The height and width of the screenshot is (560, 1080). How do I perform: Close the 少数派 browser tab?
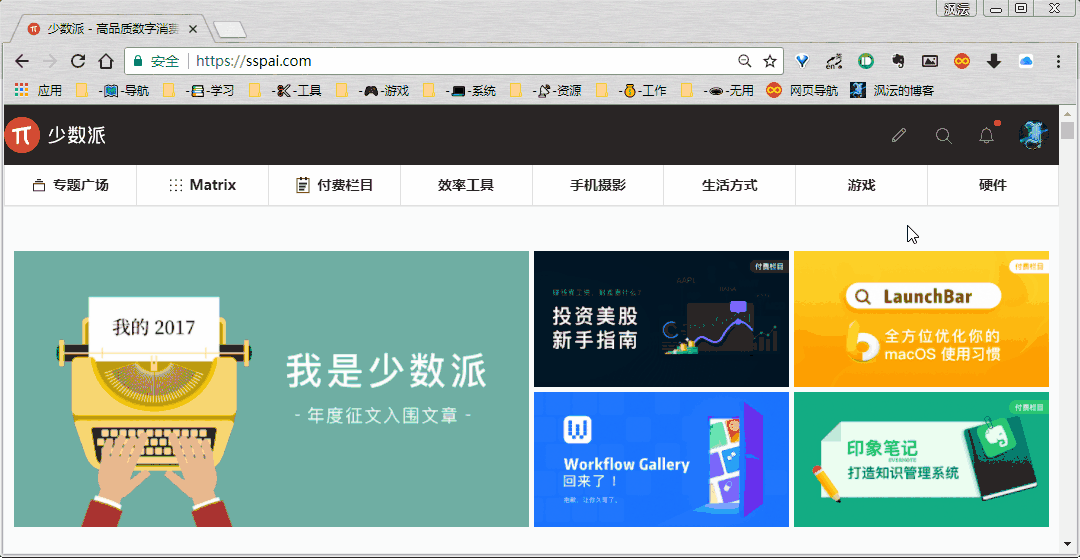point(193,29)
